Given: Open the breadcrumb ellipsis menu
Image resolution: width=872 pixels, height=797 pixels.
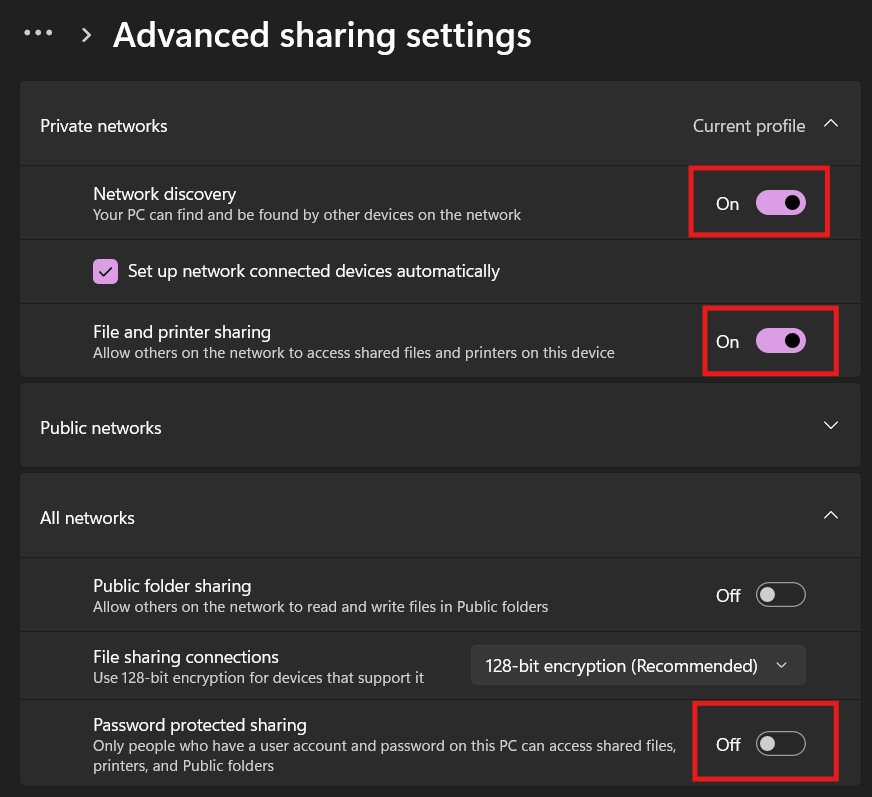Looking at the screenshot, I should click(38, 34).
